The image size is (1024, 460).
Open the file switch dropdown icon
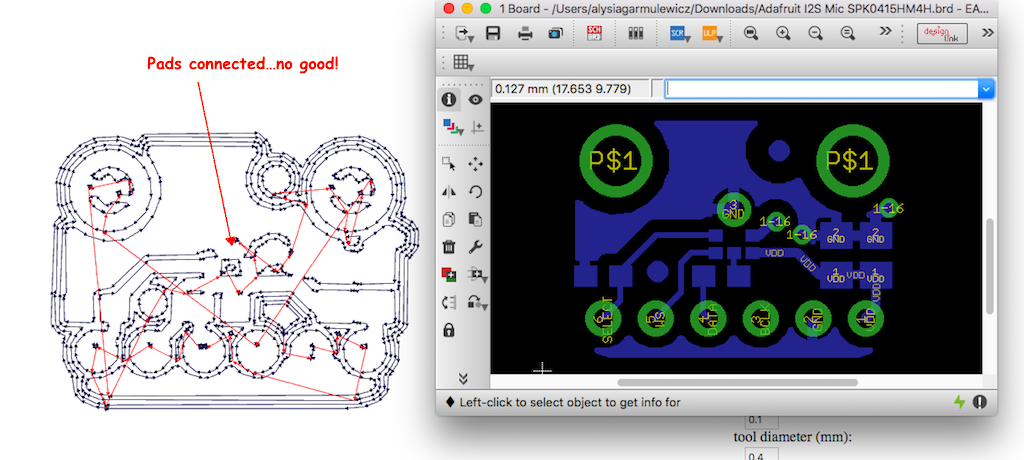(x=463, y=33)
